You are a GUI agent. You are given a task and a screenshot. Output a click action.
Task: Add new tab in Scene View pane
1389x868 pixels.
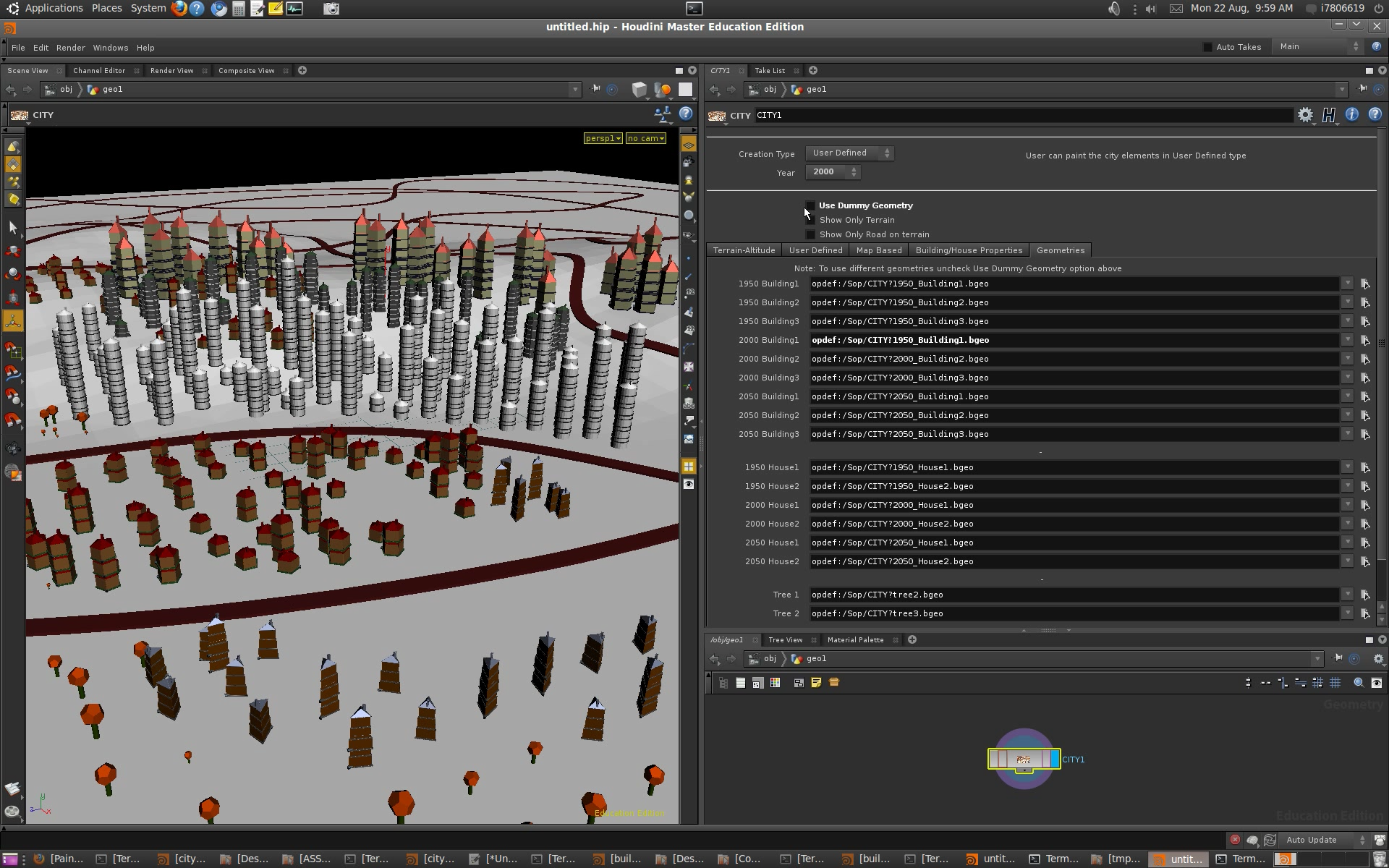click(x=302, y=70)
